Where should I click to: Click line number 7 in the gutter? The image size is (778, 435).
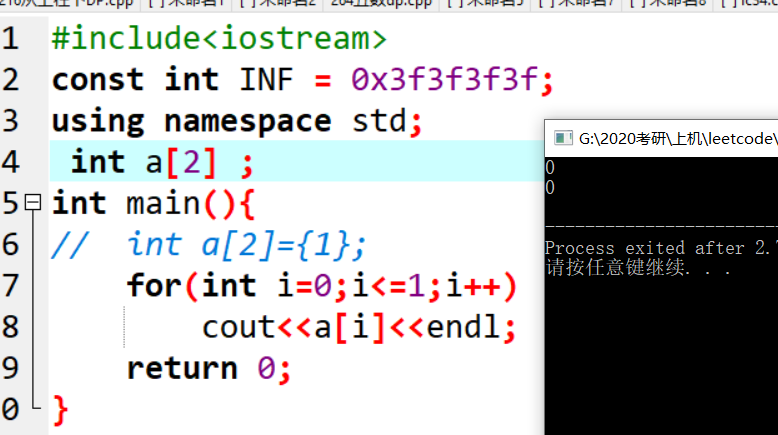(10, 286)
